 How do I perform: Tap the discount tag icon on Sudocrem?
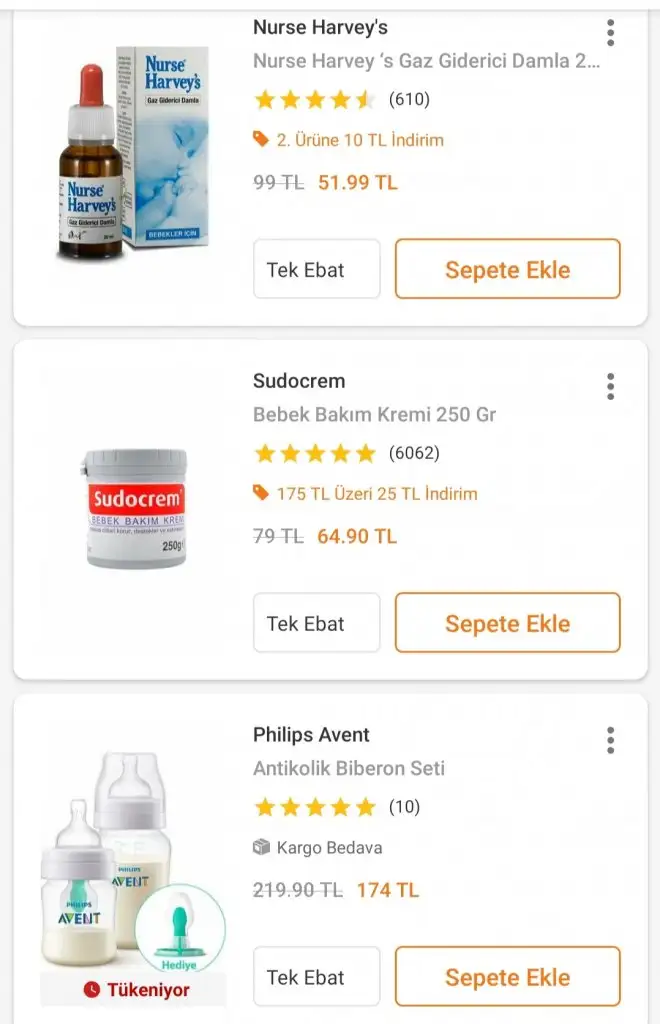click(261, 493)
